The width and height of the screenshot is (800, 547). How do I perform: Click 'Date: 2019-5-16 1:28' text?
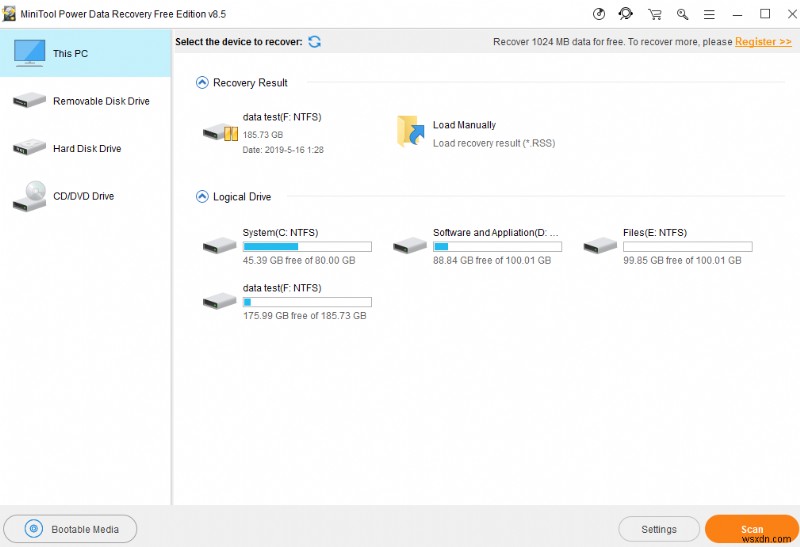(283, 150)
